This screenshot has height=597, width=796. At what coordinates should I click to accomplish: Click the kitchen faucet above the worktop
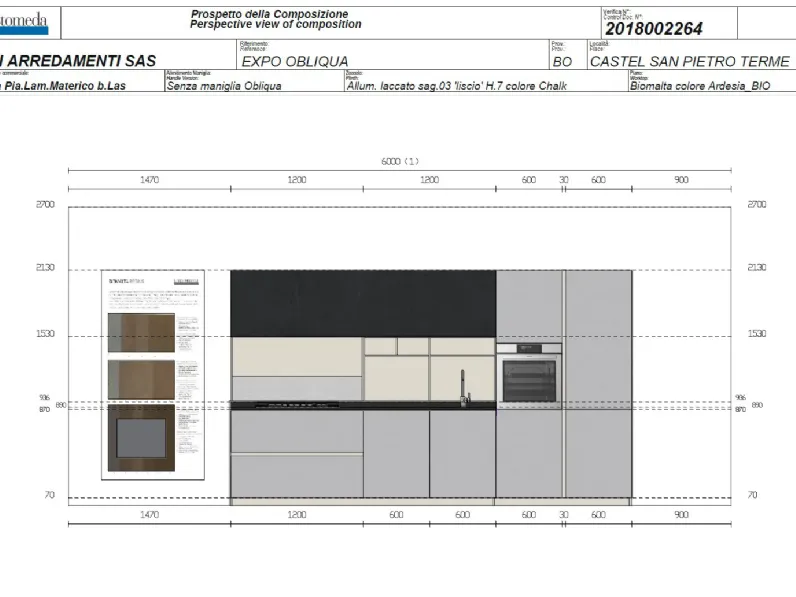(x=464, y=387)
